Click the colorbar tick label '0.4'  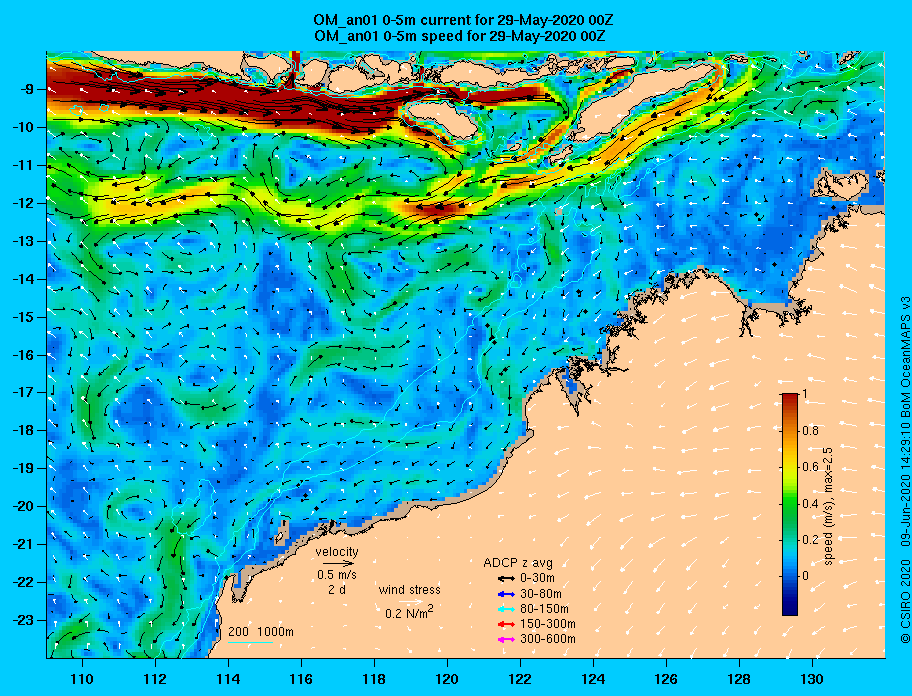[811, 504]
